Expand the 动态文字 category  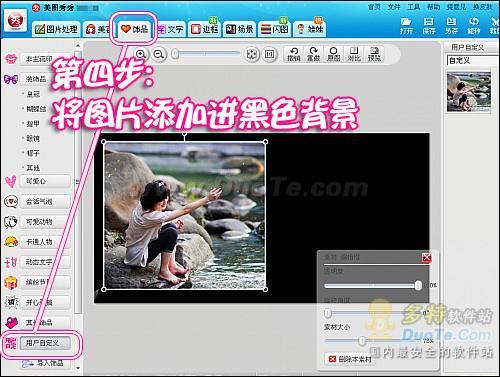click(45, 262)
